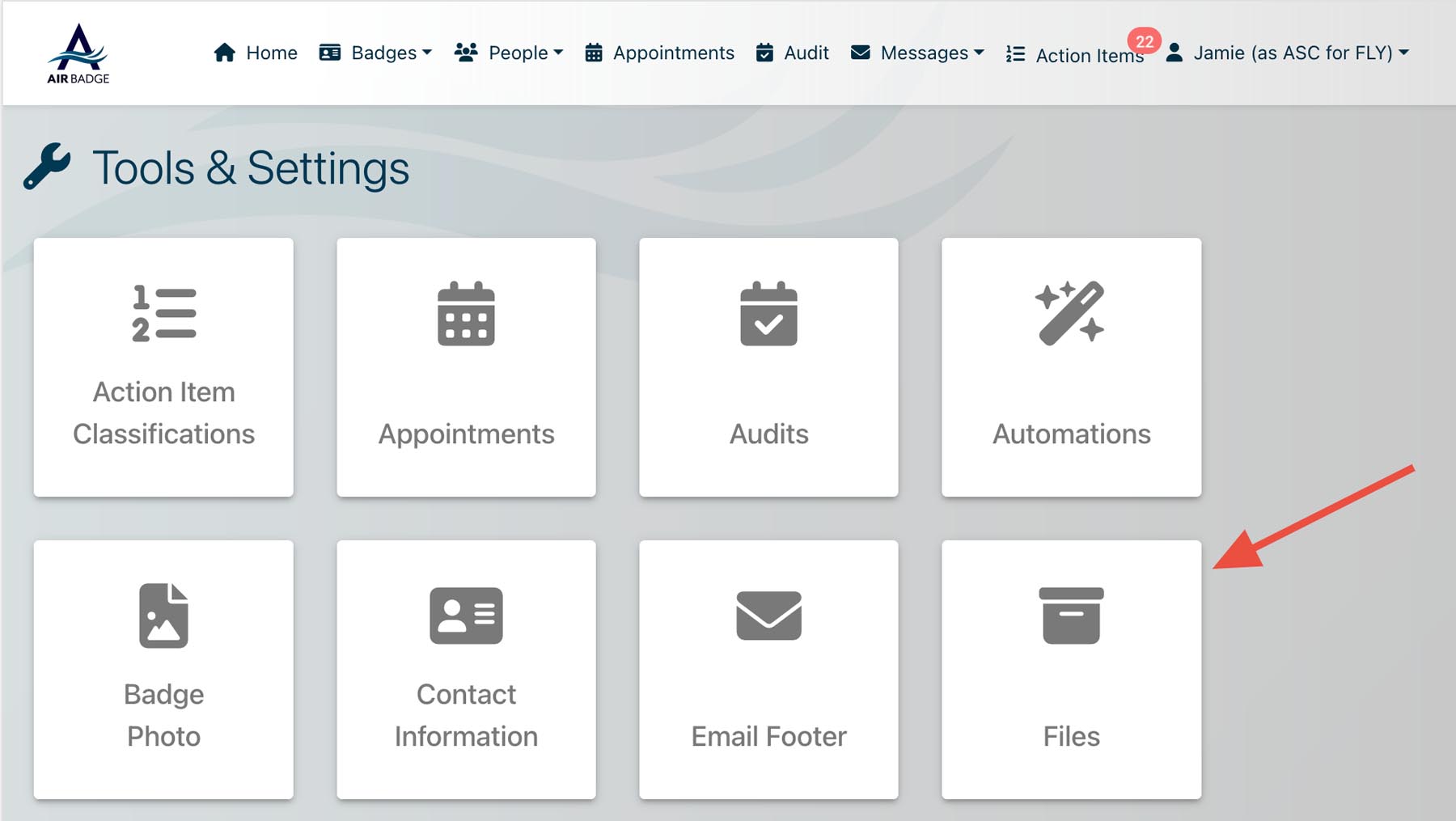The width and height of the screenshot is (1456, 821).
Task: Go to Home in navigation bar
Action: coord(256,53)
